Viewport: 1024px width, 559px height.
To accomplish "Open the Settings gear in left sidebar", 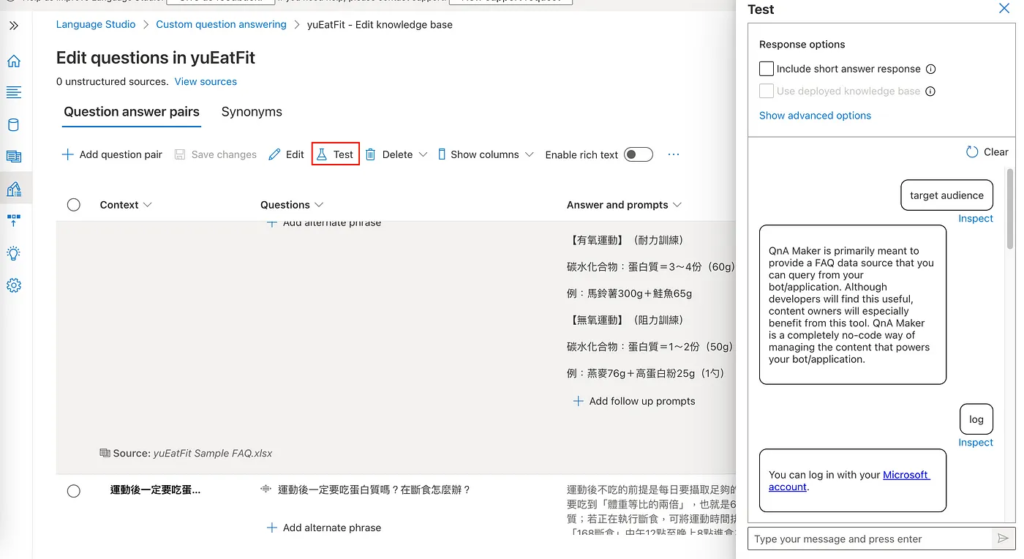I will click(14, 285).
